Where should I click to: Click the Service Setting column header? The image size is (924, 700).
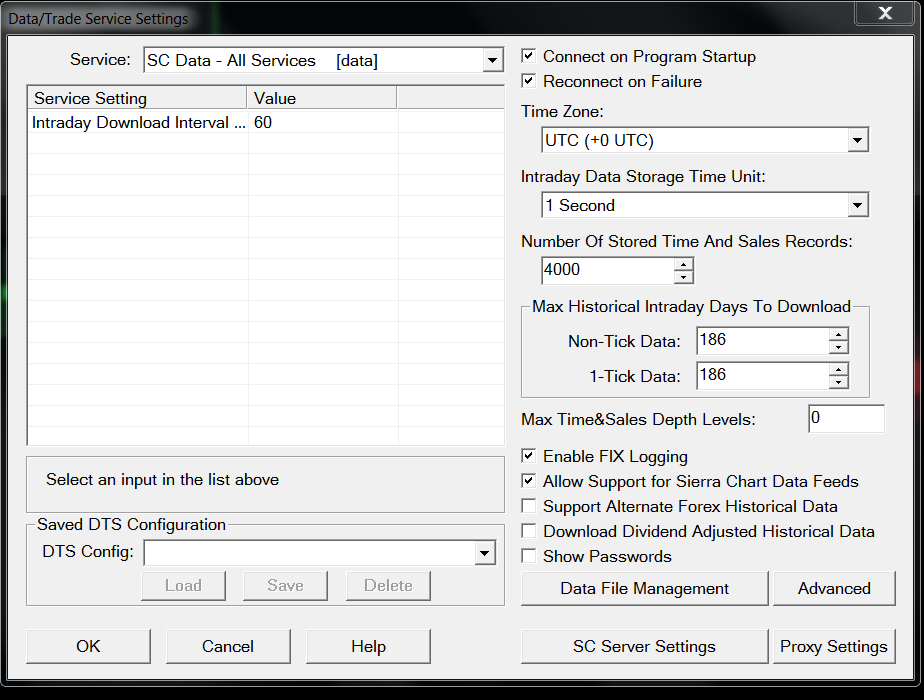coord(137,98)
